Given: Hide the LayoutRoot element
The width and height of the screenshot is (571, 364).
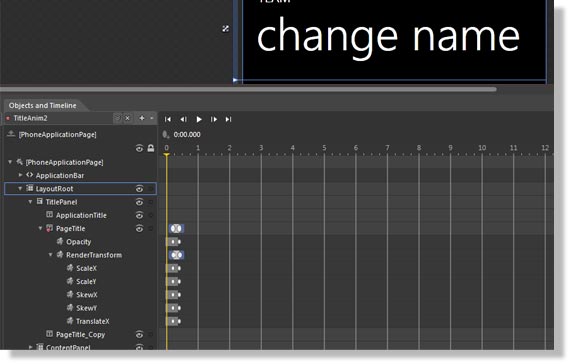Looking at the screenshot, I should tap(139, 189).
